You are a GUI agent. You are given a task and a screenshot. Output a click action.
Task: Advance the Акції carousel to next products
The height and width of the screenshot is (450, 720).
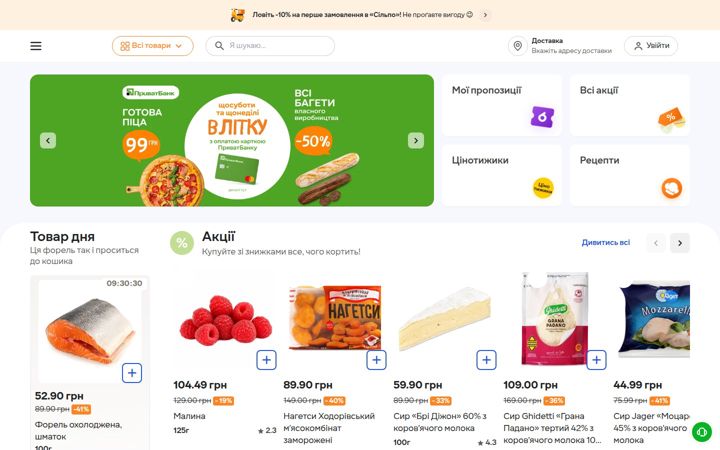(x=680, y=243)
